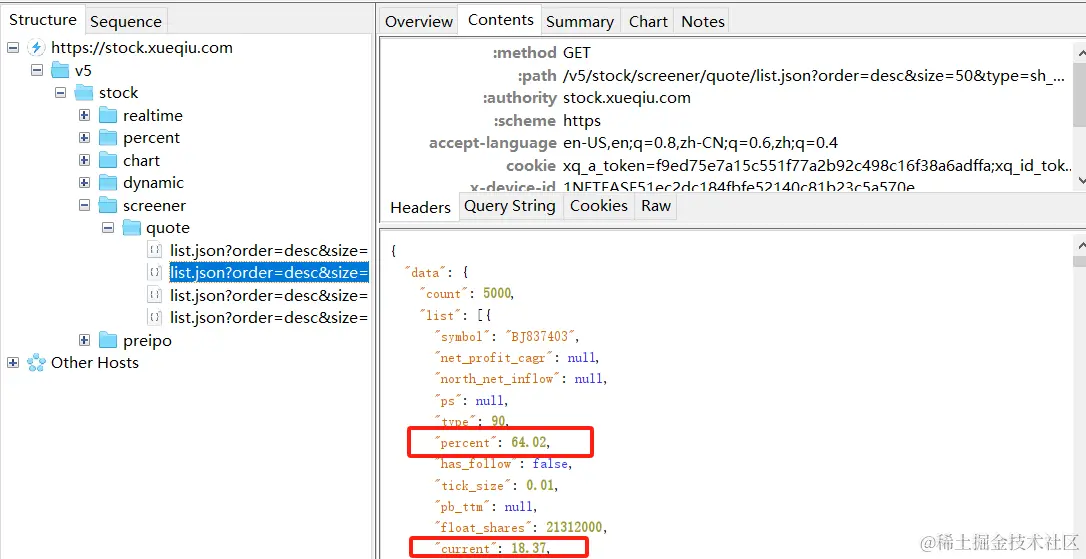Select the last list.json request entry

269,318
